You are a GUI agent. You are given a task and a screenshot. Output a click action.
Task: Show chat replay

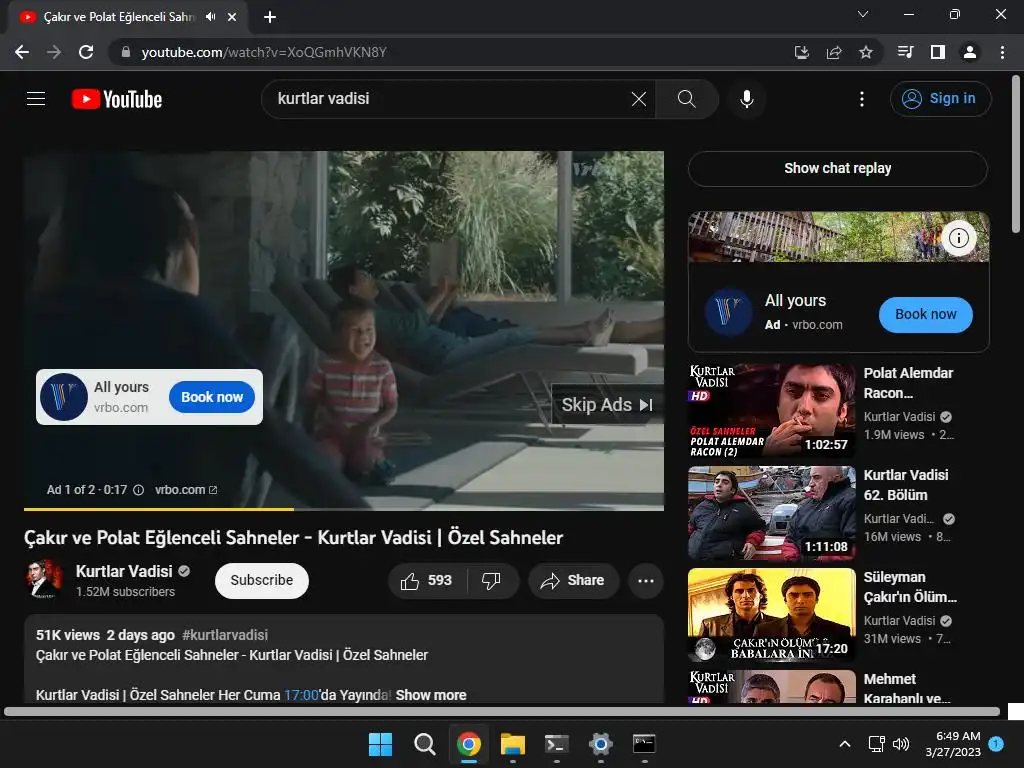[837, 168]
